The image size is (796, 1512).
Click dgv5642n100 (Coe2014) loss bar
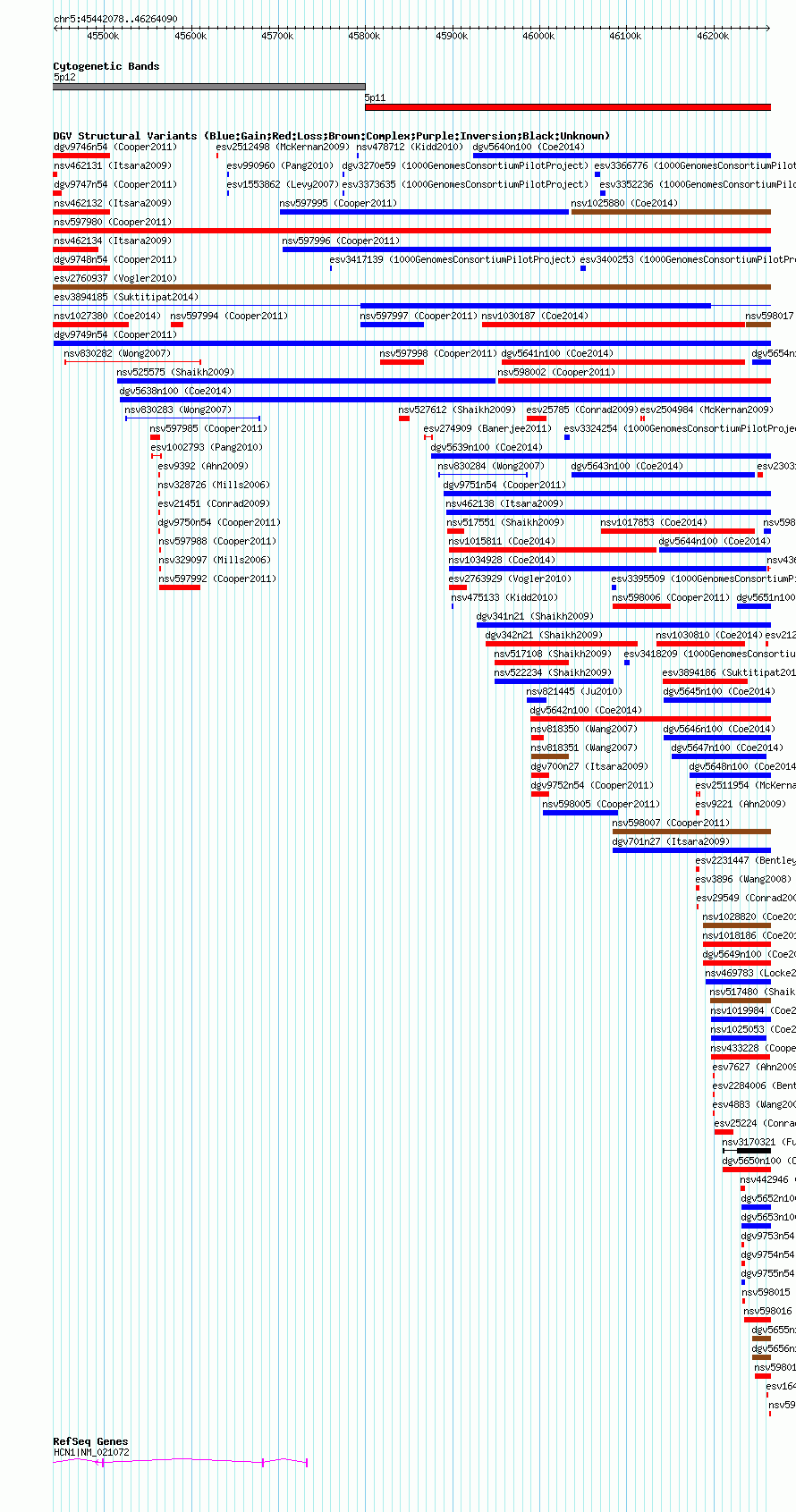coord(650,719)
